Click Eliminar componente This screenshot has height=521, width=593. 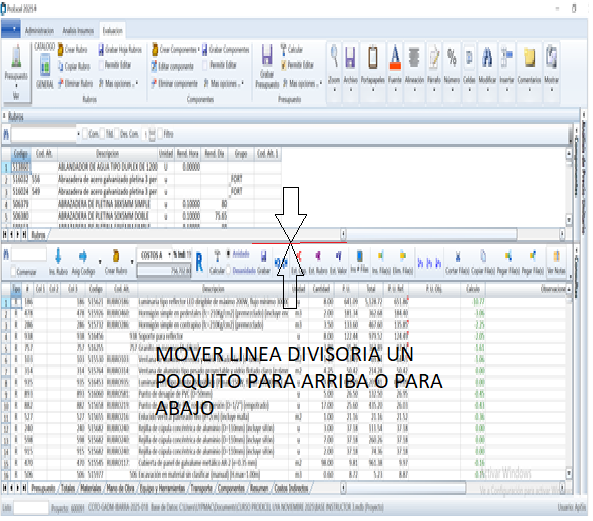coord(174,83)
